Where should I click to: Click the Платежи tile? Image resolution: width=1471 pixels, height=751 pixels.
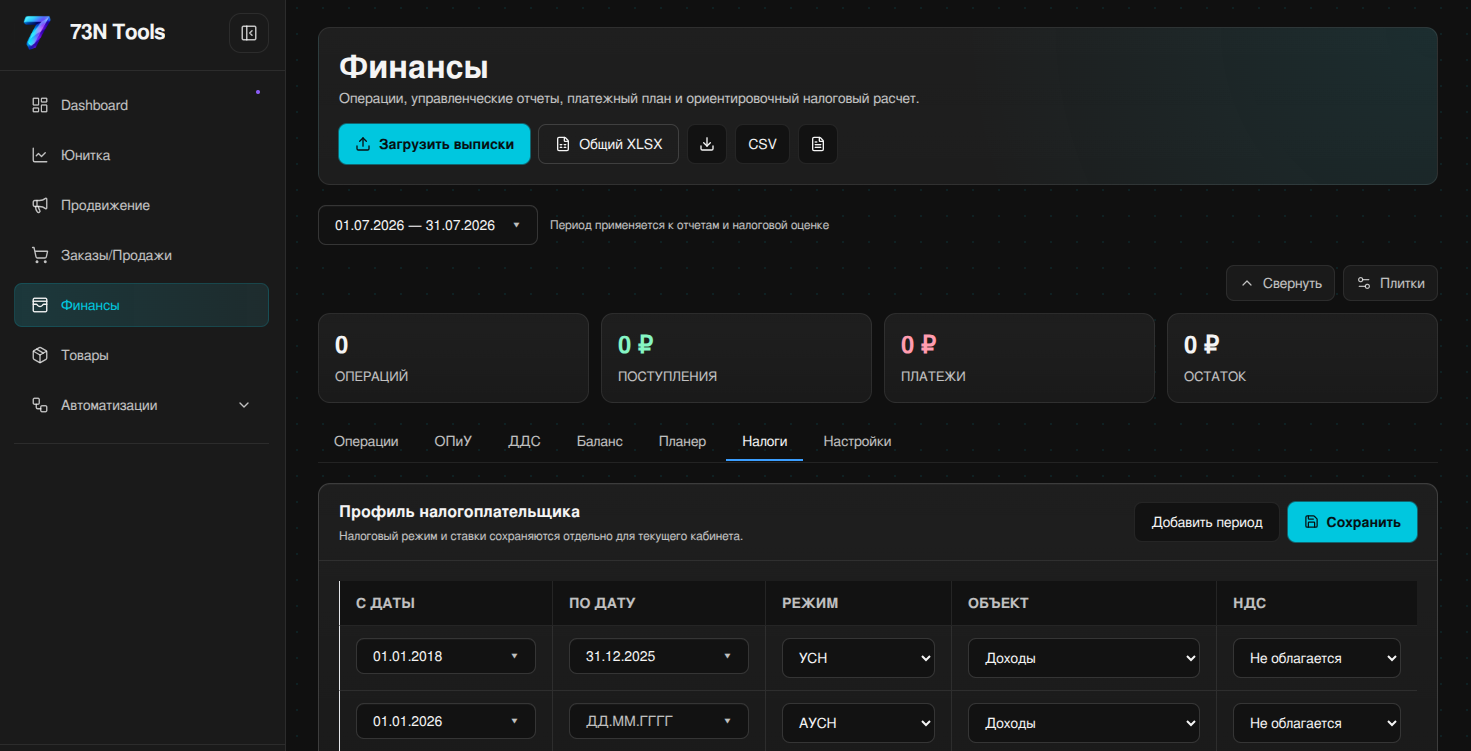pos(1019,358)
